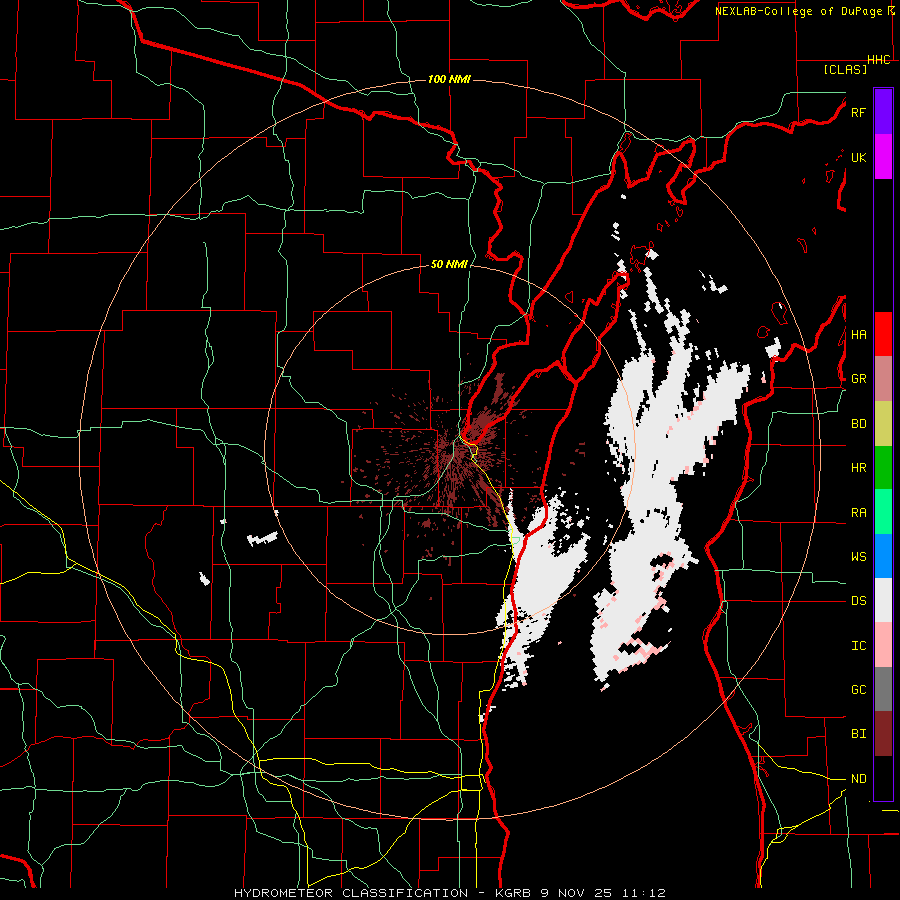Click the HYDROMETEOR CLASSIFICATION caption text

[x=351, y=893]
